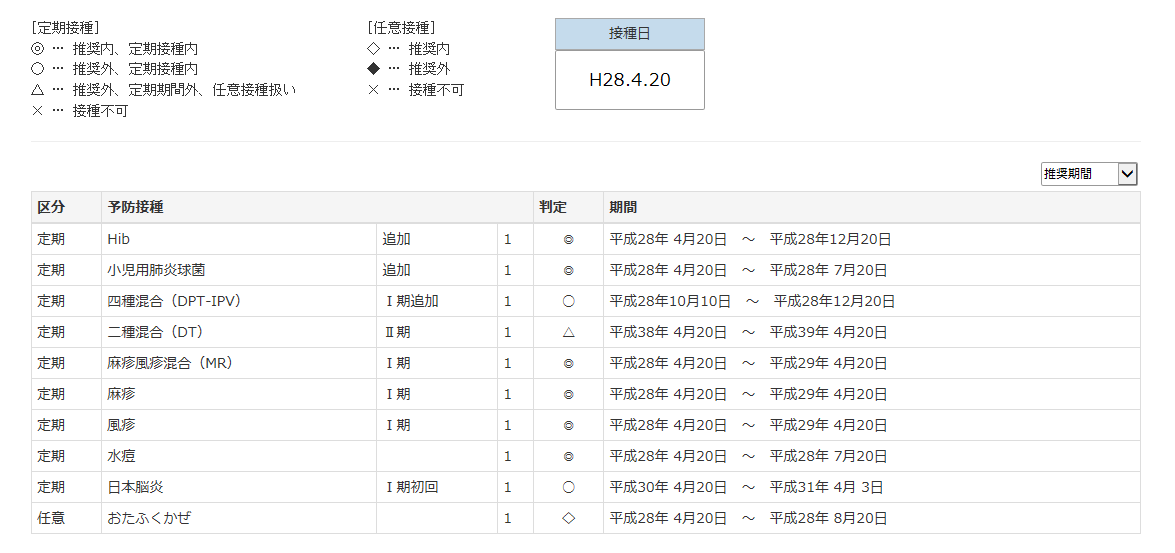Click the H28.4.20 date field
The width and height of the screenshot is (1175, 553).
click(629, 80)
